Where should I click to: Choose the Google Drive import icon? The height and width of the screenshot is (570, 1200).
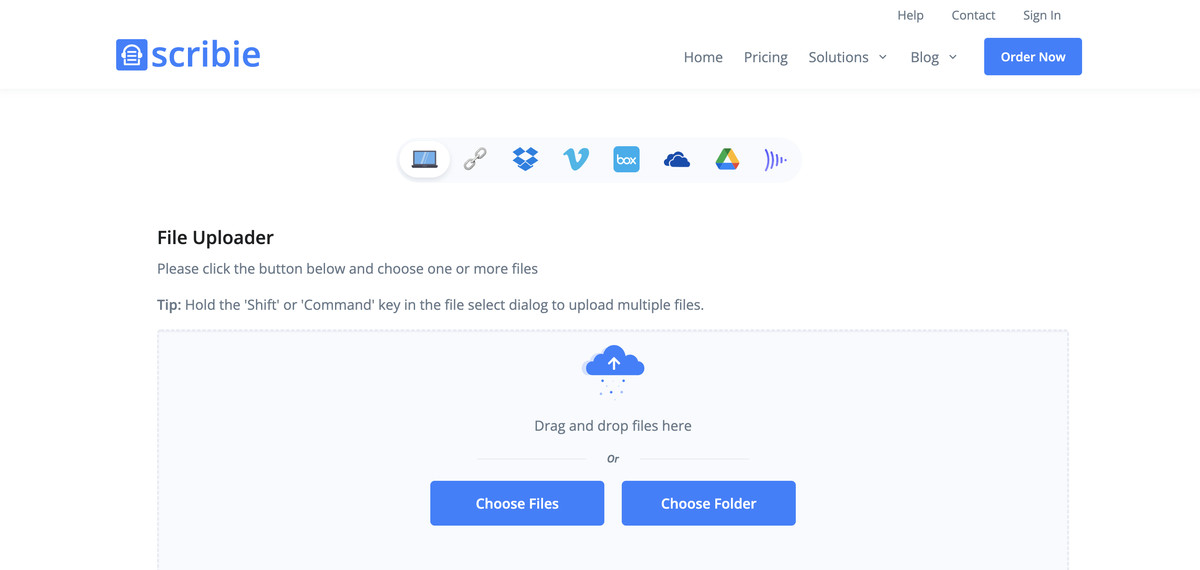(x=727, y=159)
